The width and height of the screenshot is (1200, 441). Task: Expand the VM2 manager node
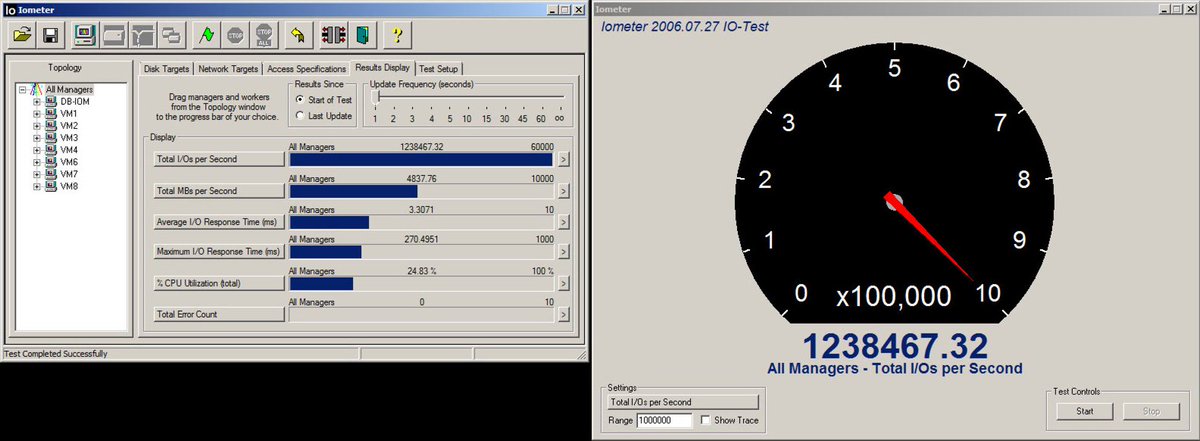click(37, 126)
